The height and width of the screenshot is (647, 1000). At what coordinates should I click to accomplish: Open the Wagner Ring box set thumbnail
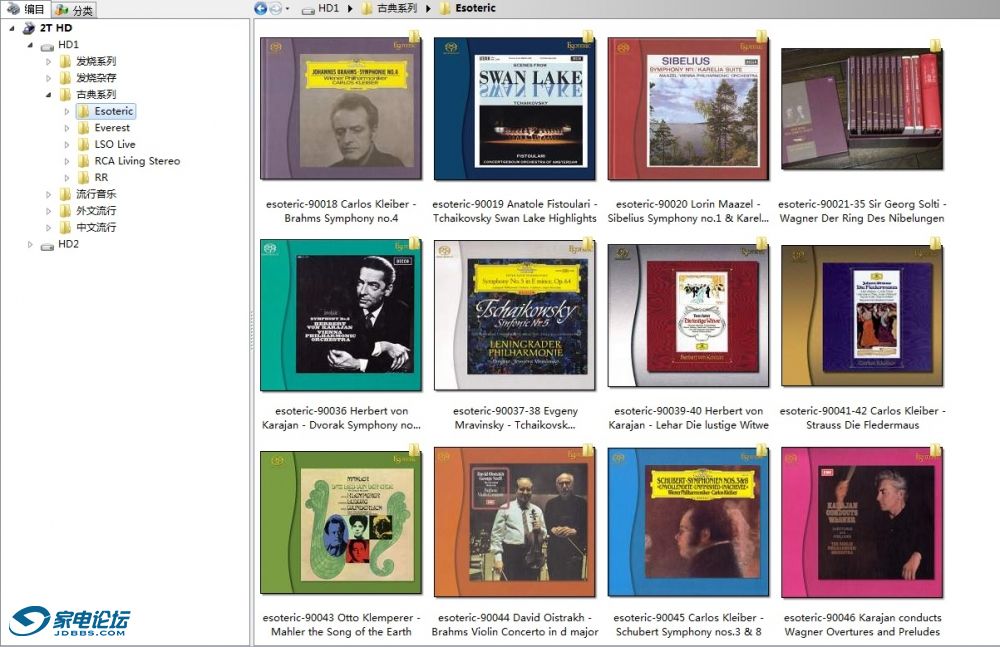862,108
